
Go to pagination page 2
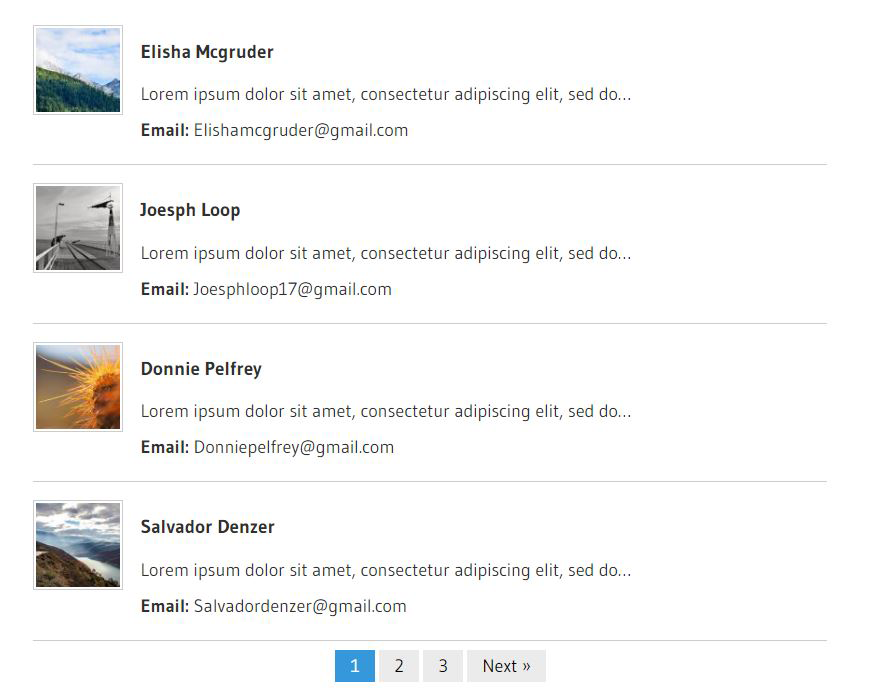399,666
